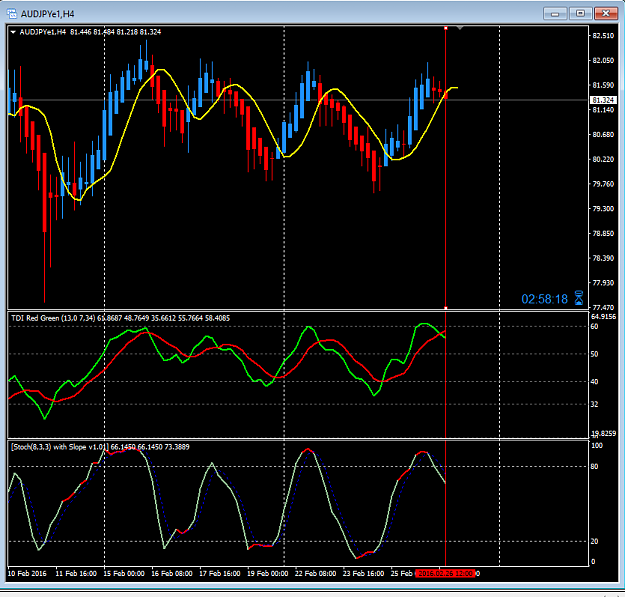Click the 80.680 price scale value
625x597 pixels.
coord(603,135)
